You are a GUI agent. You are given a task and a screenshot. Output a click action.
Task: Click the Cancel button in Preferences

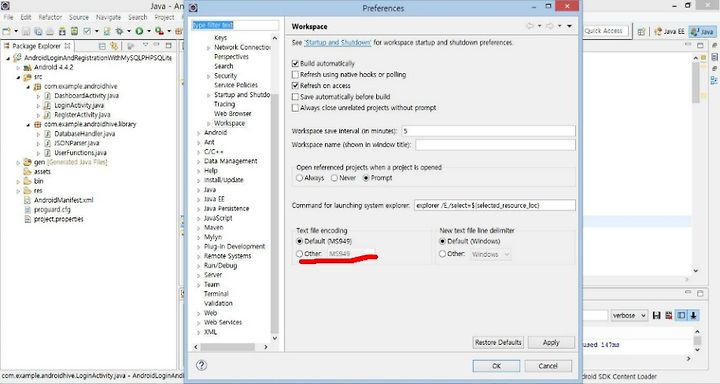coord(548,366)
